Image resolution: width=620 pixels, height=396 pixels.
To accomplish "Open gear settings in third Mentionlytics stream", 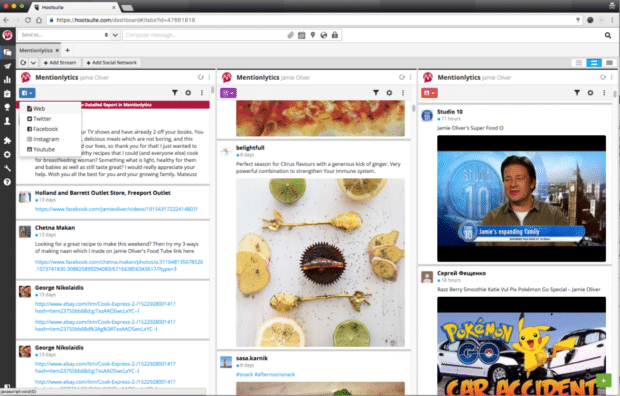I will pyautogui.click(x=590, y=93).
